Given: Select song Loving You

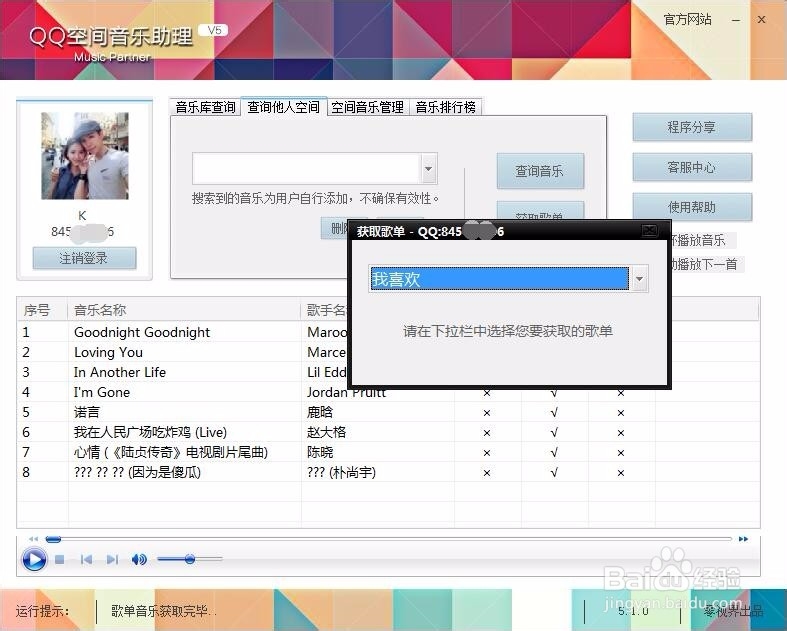Looking at the screenshot, I should pyautogui.click(x=108, y=352).
